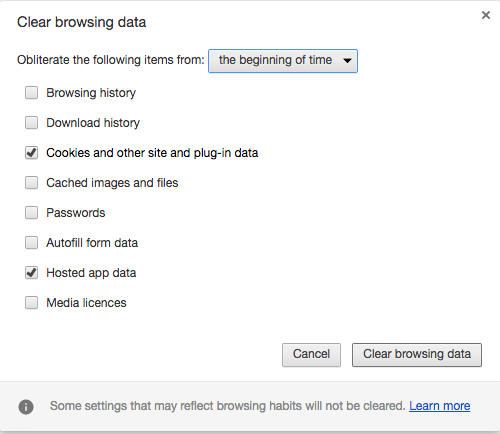The height and width of the screenshot is (434, 500).
Task: Select 'the beginning of time' combo box
Action: coord(283,61)
